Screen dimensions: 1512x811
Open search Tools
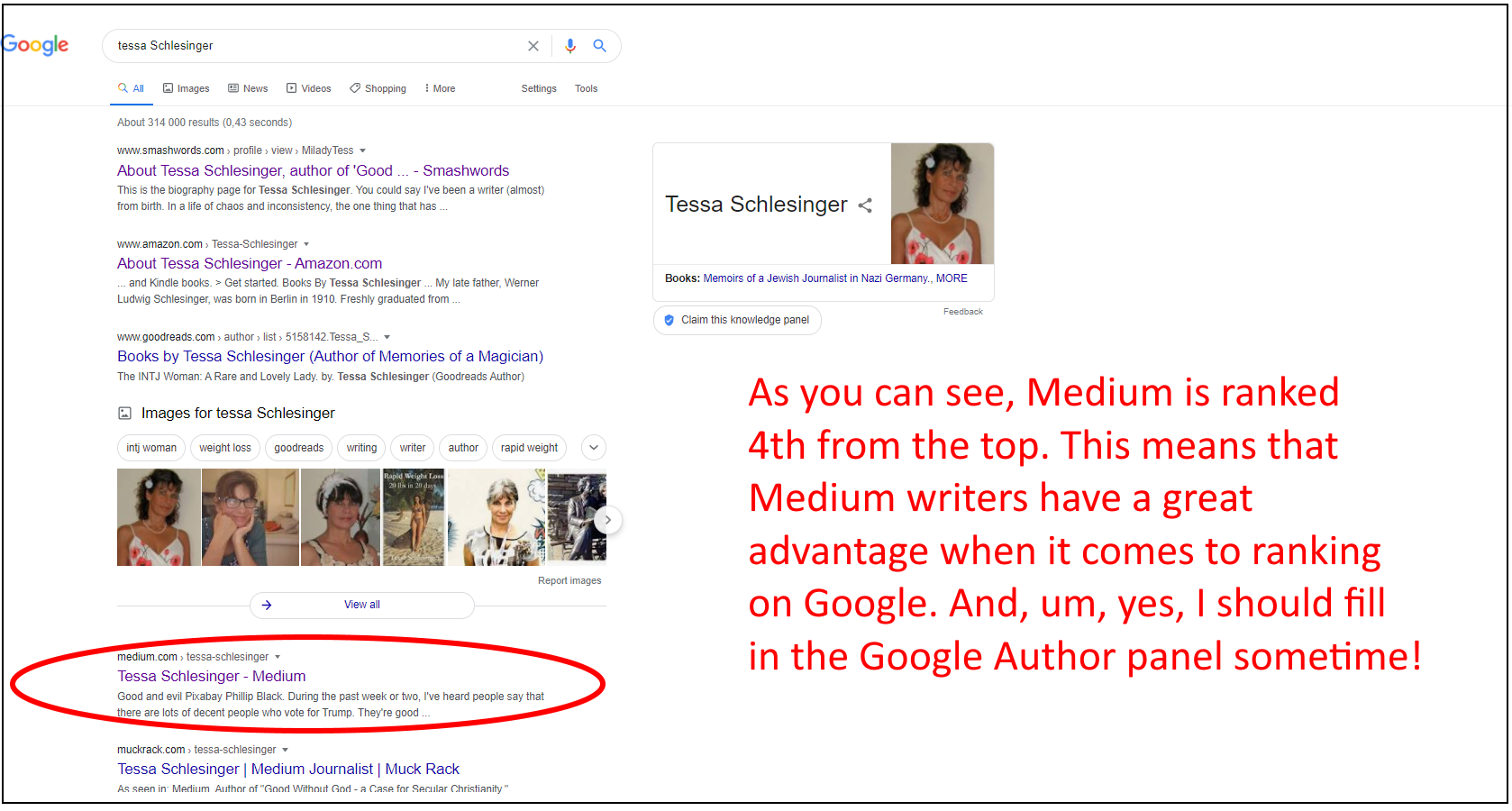point(587,88)
